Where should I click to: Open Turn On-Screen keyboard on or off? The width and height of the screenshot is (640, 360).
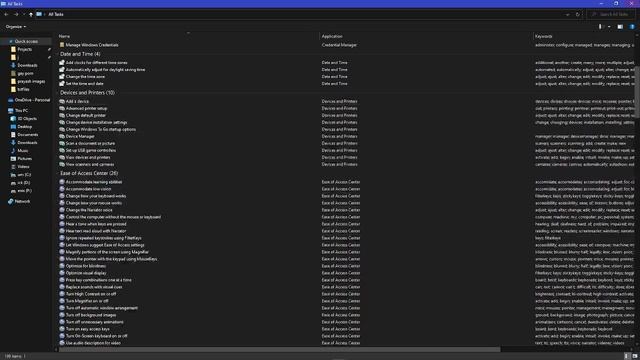[96, 336]
